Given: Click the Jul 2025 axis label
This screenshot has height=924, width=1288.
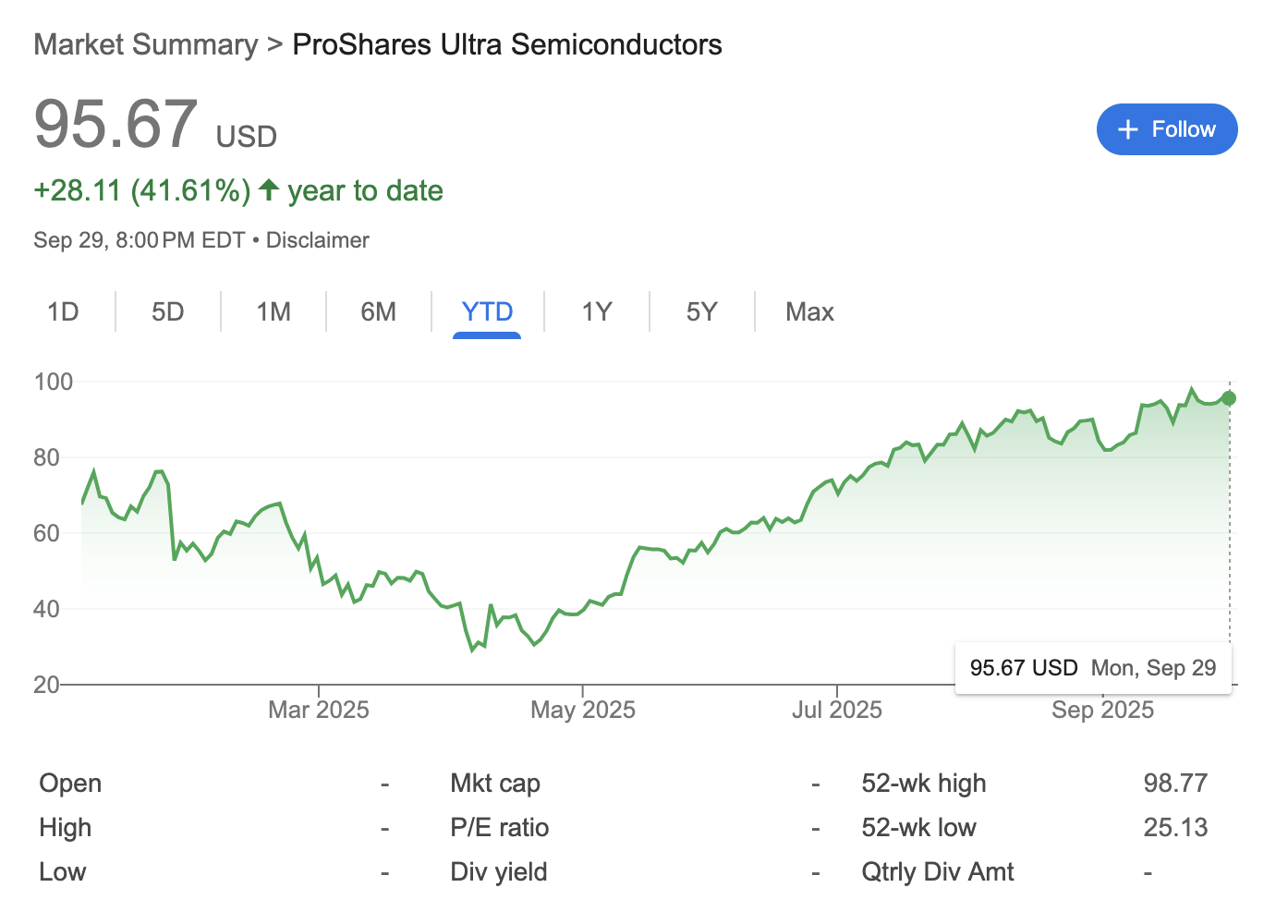Looking at the screenshot, I should pyautogui.click(x=837, y=710).
